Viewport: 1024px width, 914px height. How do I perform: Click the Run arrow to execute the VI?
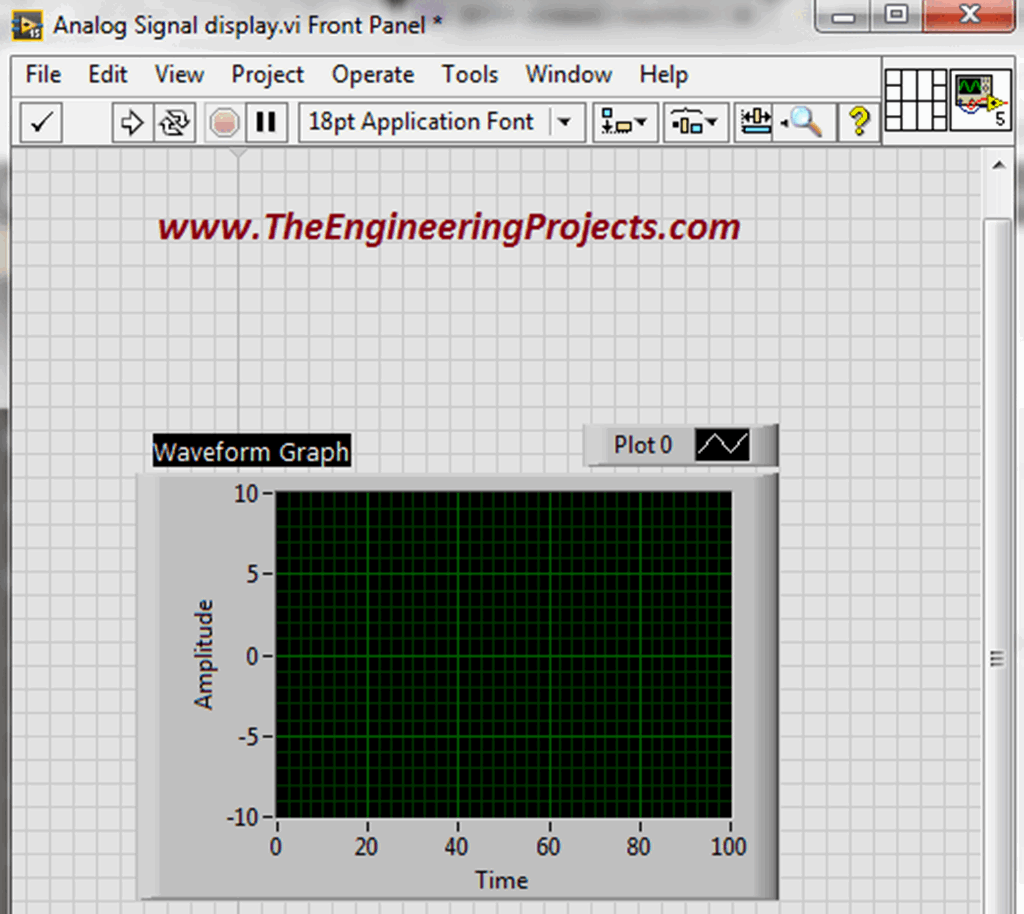point(131,121)
